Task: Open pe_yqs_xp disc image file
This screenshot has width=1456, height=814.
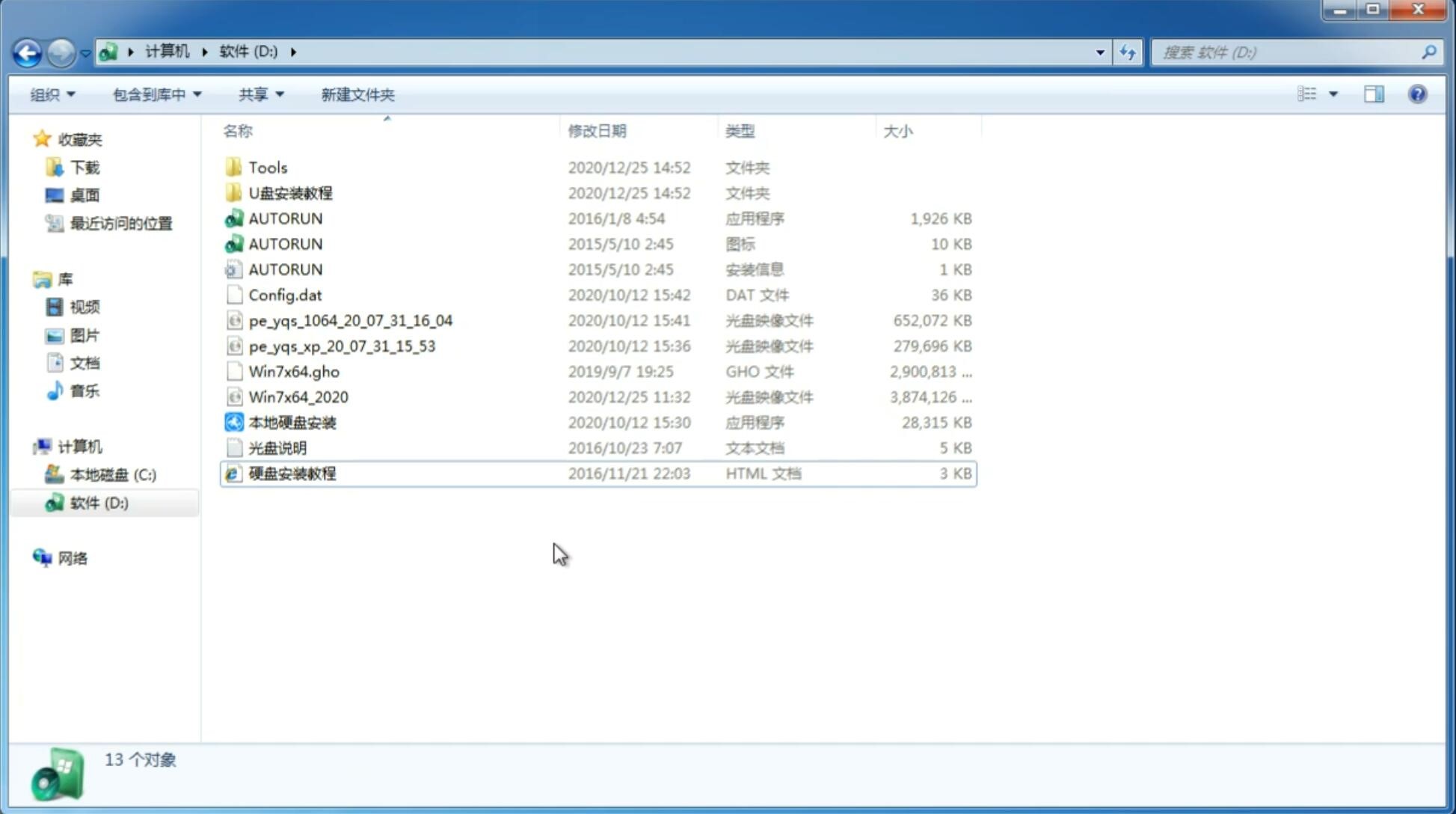Action: point(342,345)
